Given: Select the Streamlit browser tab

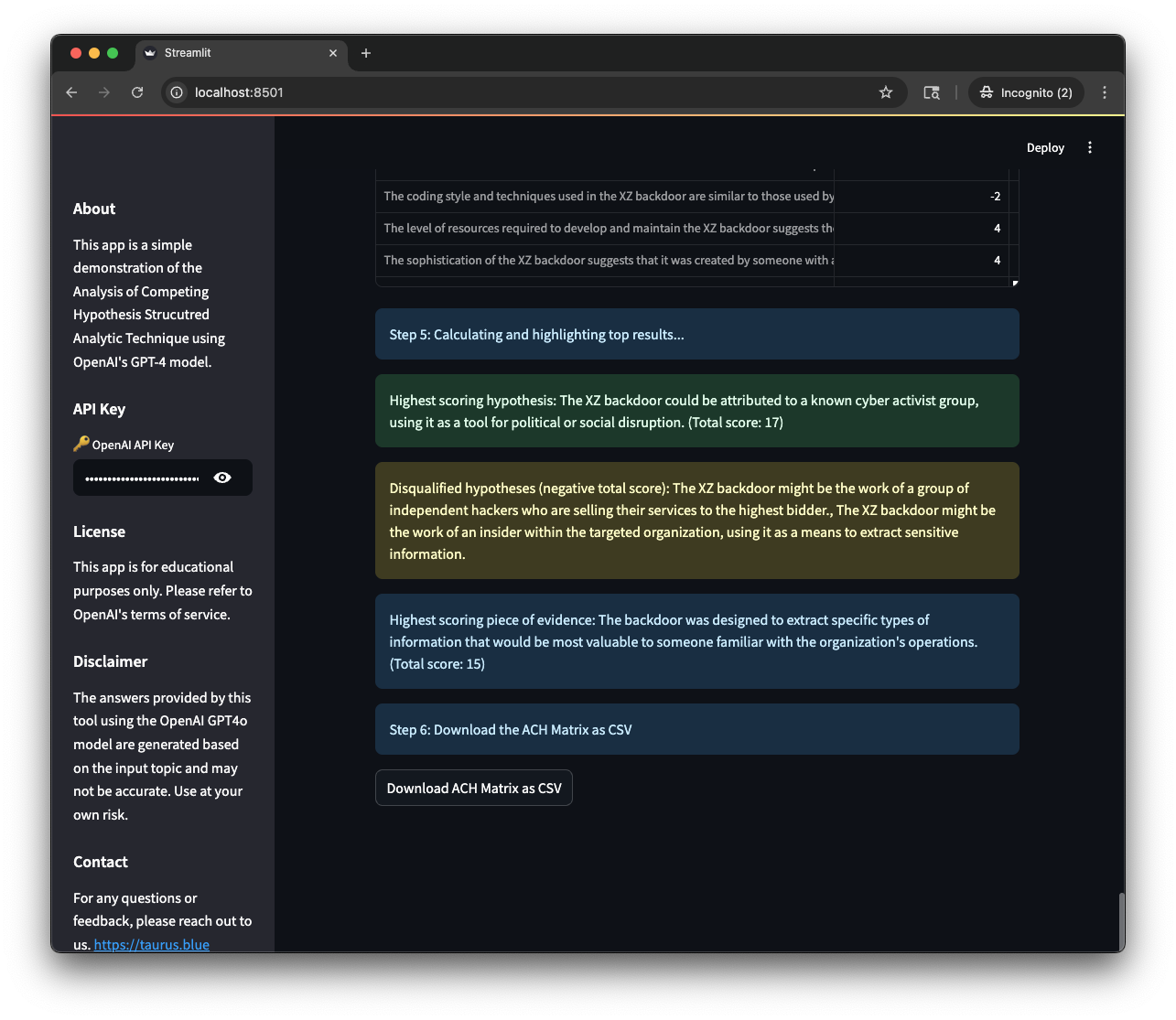Looking at the screenshot, I should click(242, 53).
